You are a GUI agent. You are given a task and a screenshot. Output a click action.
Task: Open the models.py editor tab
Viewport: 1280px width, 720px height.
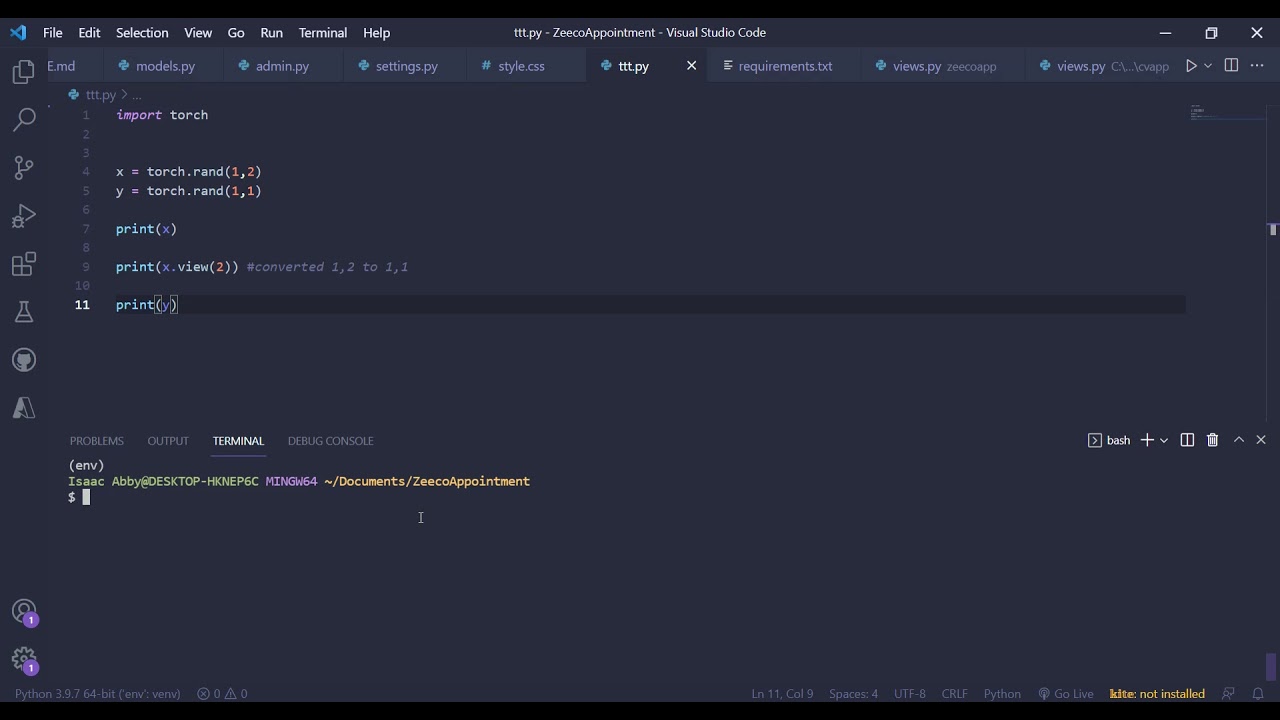click(x=165, y=66)
